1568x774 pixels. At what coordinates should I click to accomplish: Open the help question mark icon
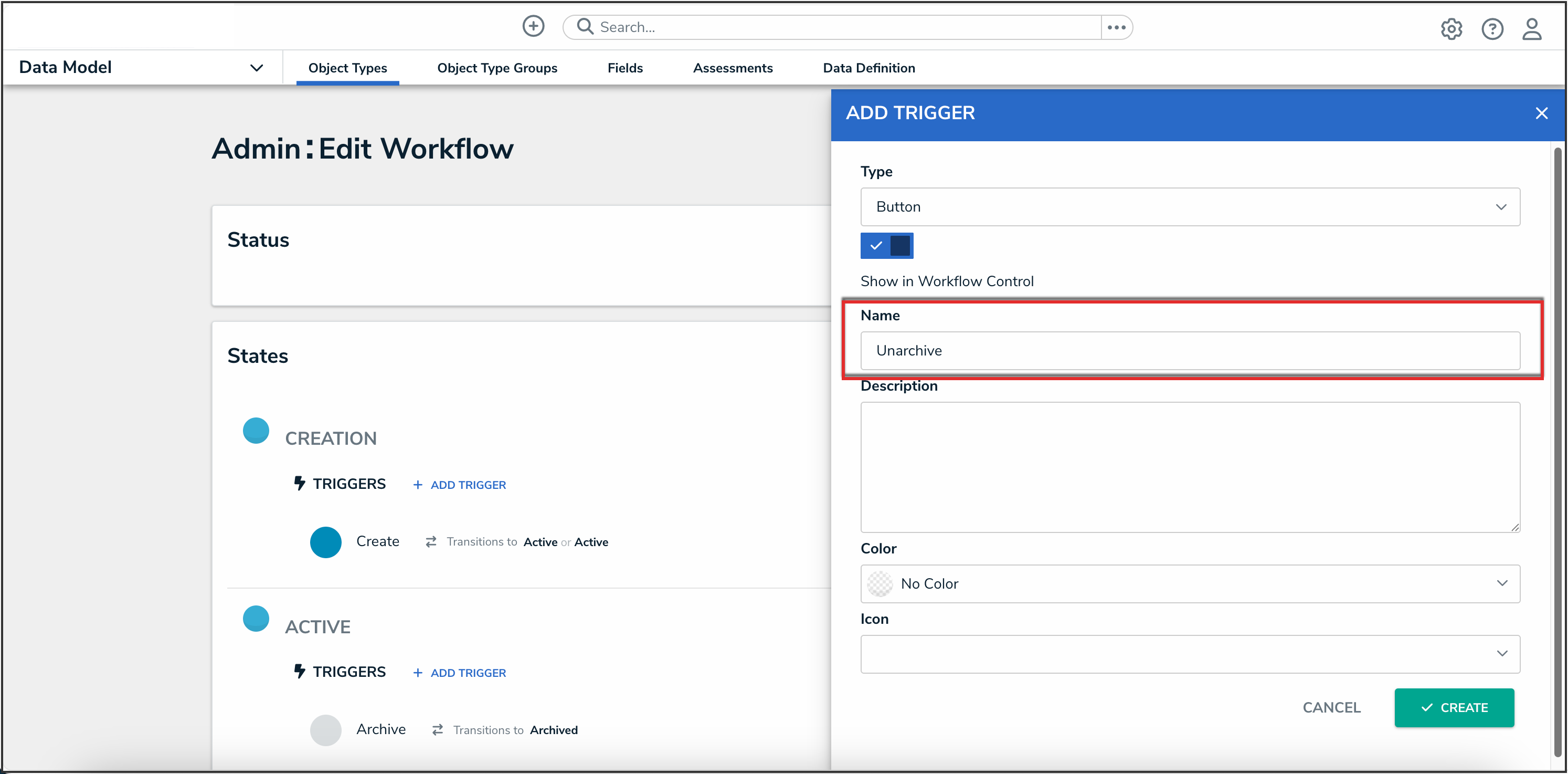pos(1491,29)
